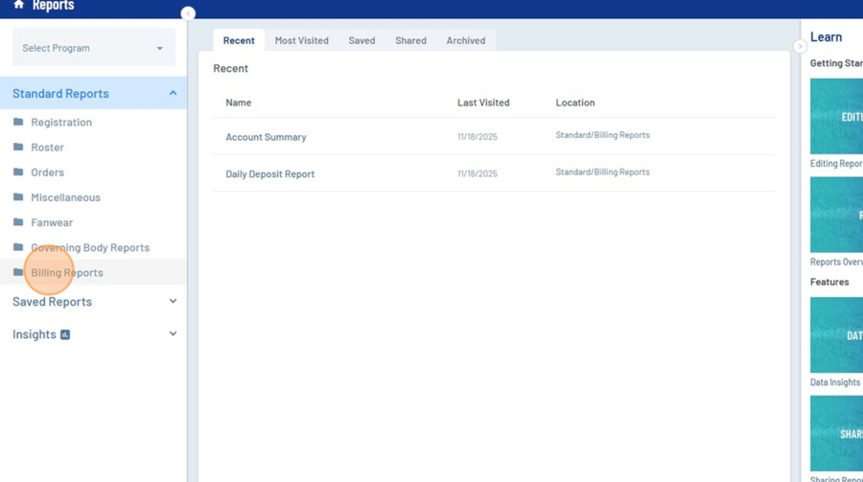The image size is (863, 482).
Task: Open the Shared tab
Action: [x=410, y=41]
